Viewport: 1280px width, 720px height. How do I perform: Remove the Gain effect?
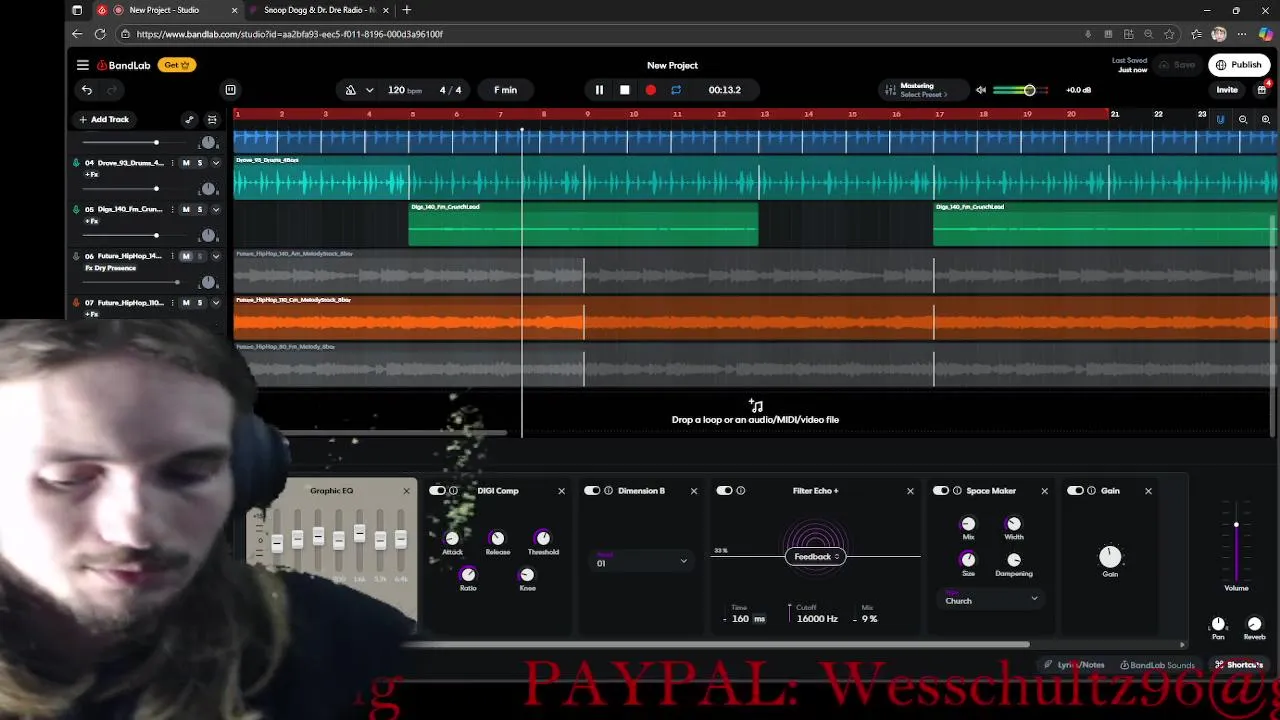(1148, 491)
